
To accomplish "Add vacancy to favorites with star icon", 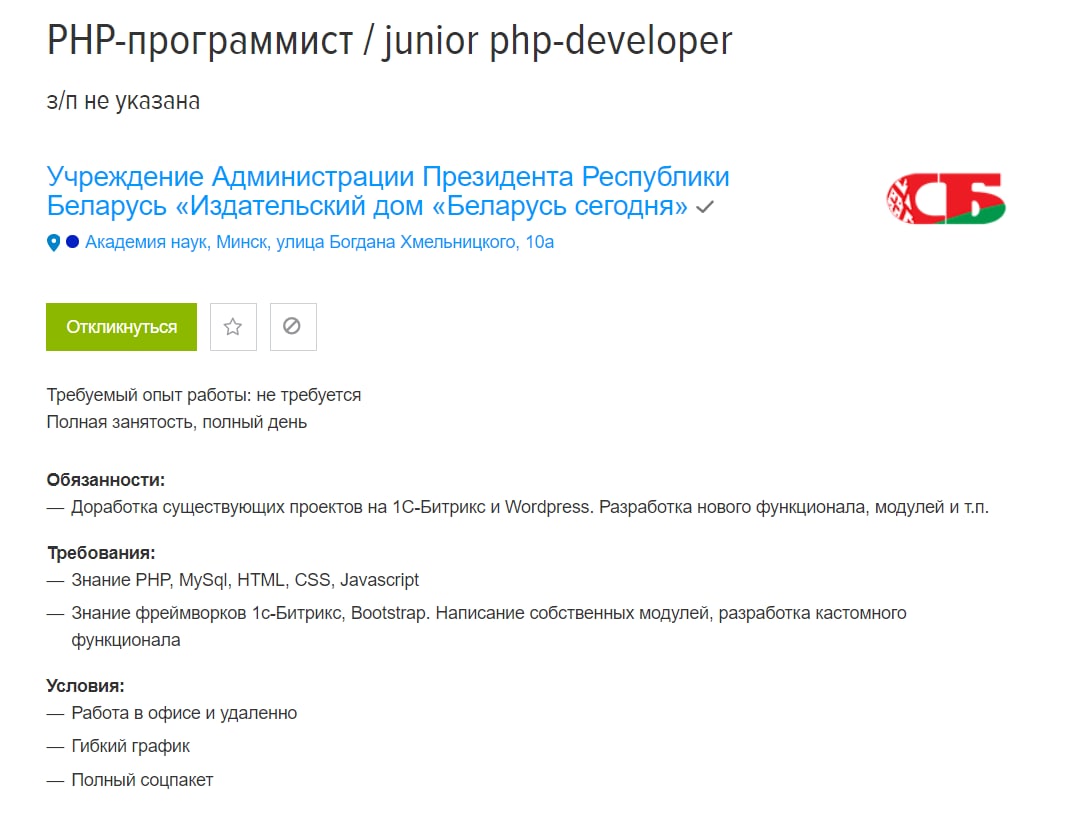I will pyautogui.click(x=233, y=327).
